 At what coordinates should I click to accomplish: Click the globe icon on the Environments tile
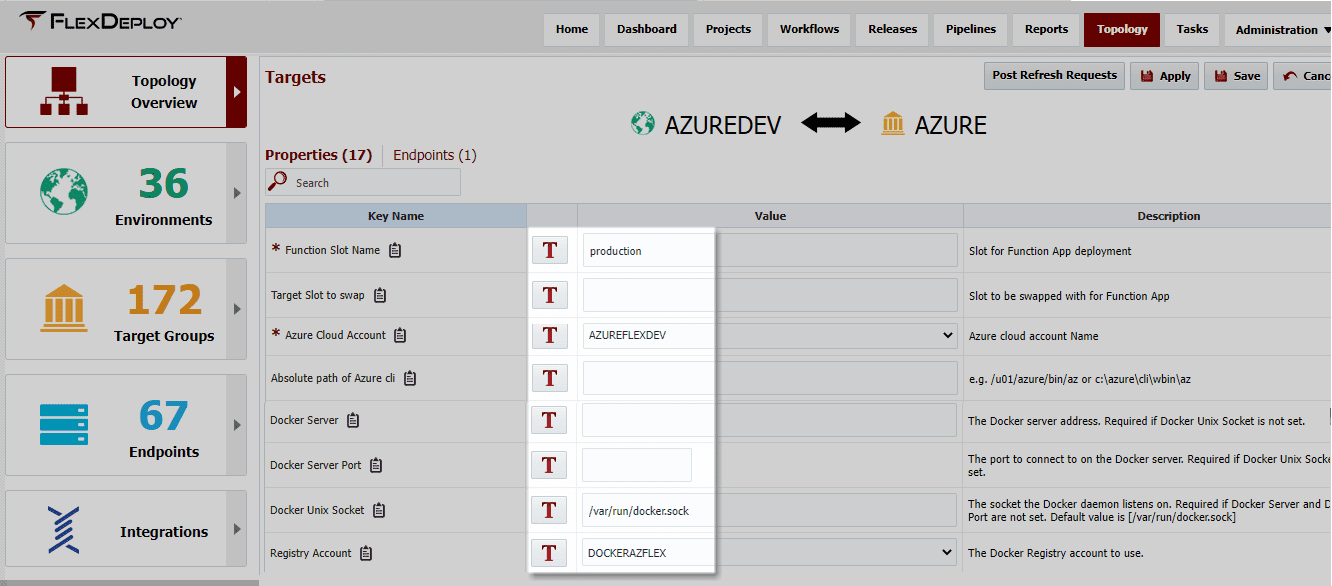coord(64,190)
